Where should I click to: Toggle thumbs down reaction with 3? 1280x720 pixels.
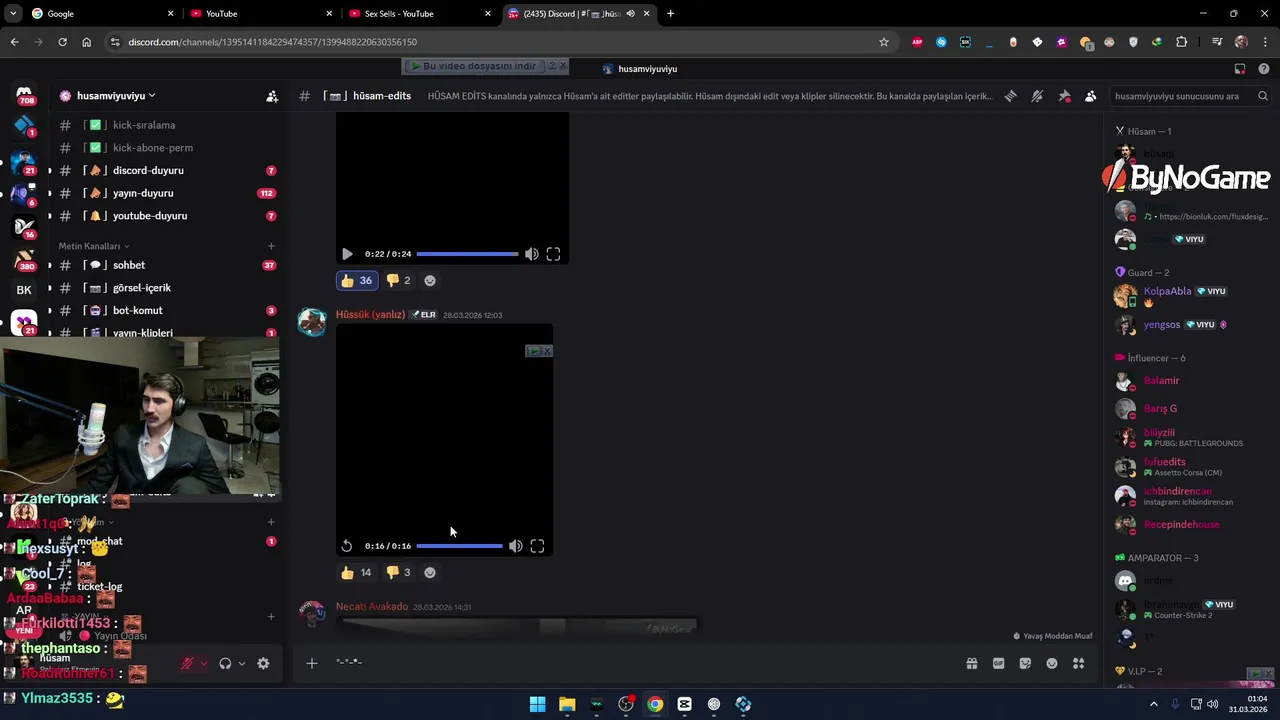point(399,573)
